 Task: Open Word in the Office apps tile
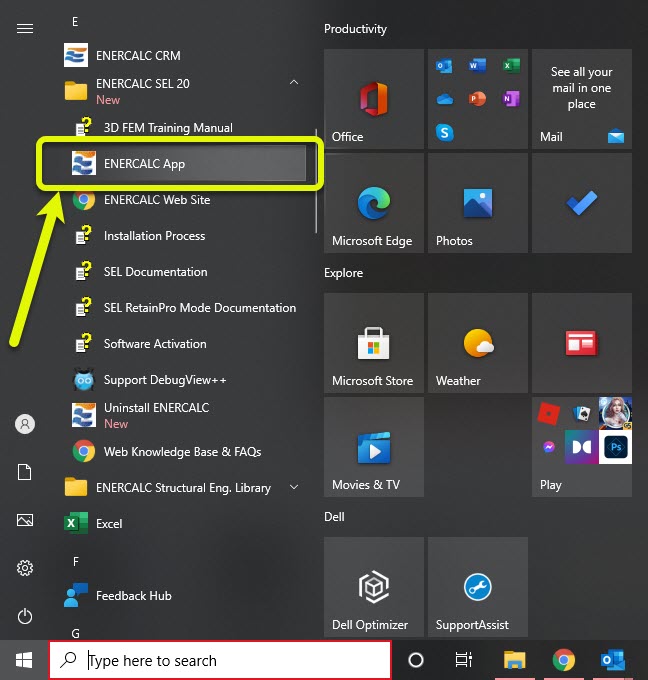477,65
